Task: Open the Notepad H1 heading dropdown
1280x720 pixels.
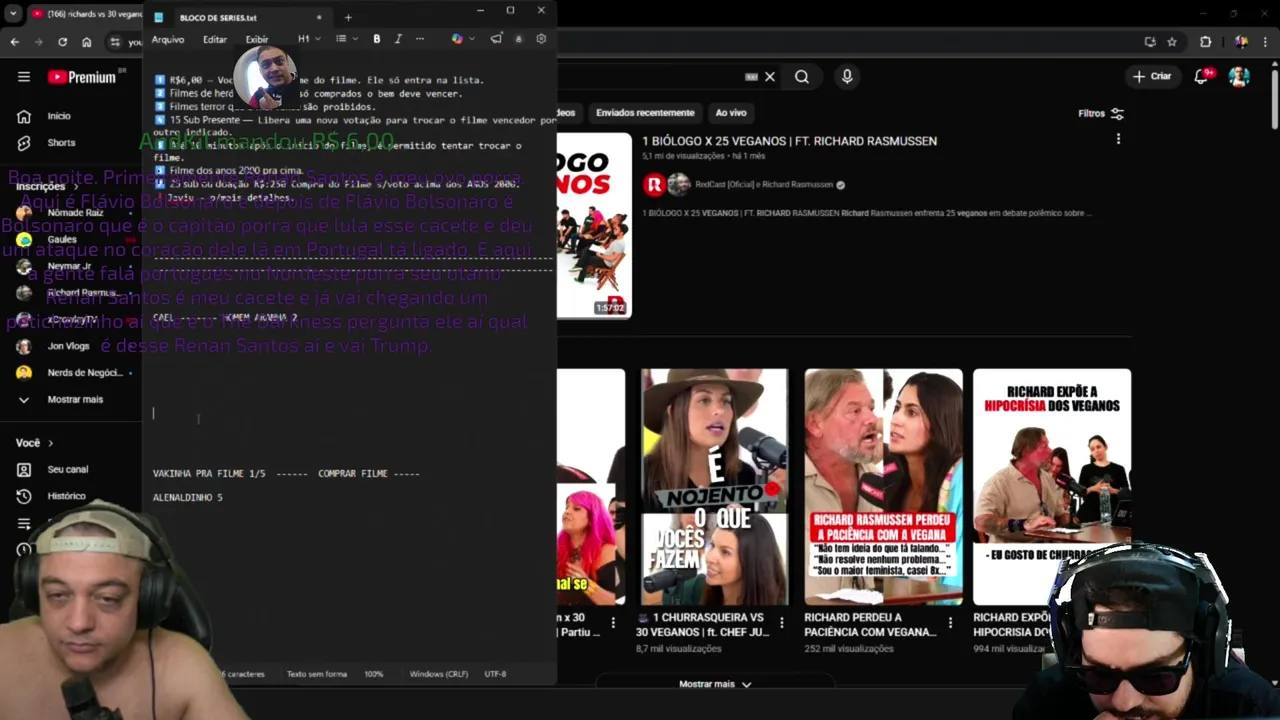Action: coord(309,39)
